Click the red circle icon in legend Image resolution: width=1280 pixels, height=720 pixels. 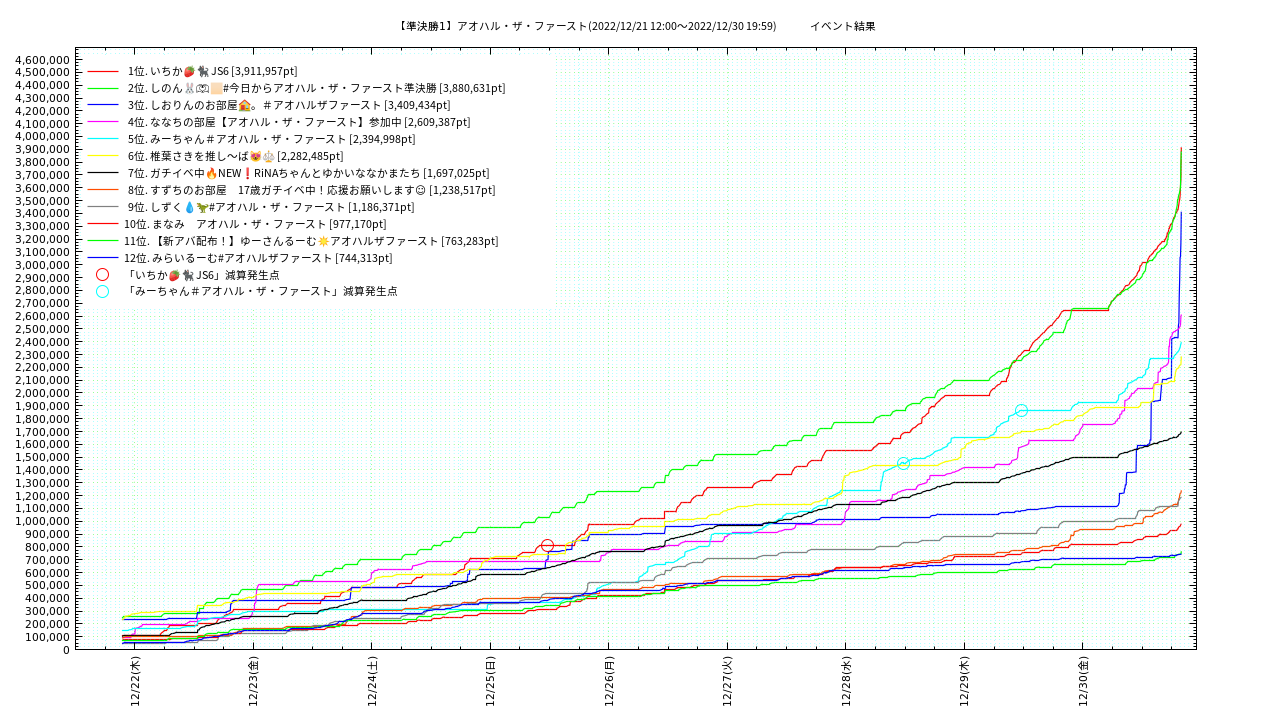click(102, 275)
